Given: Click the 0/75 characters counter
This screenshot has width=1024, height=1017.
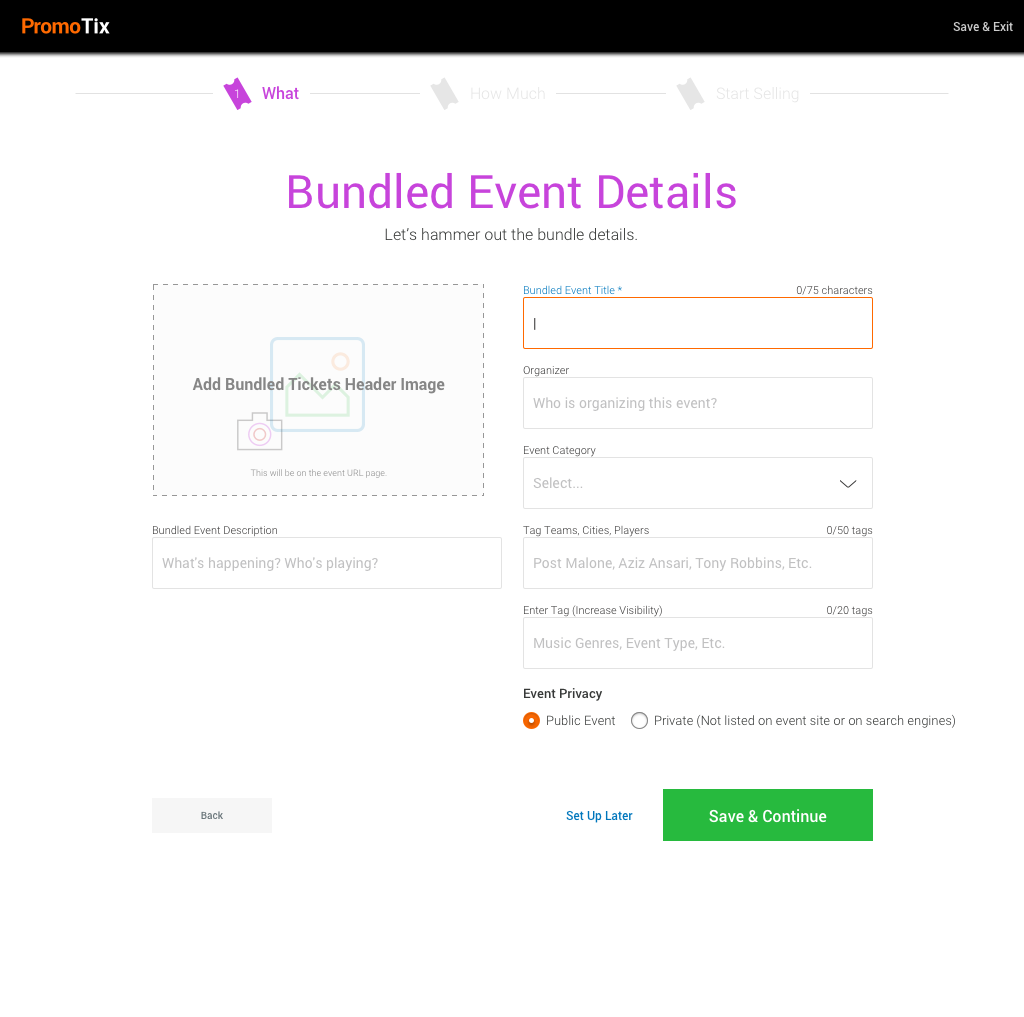Looking at the screenshot, I should tap(834, 290).
